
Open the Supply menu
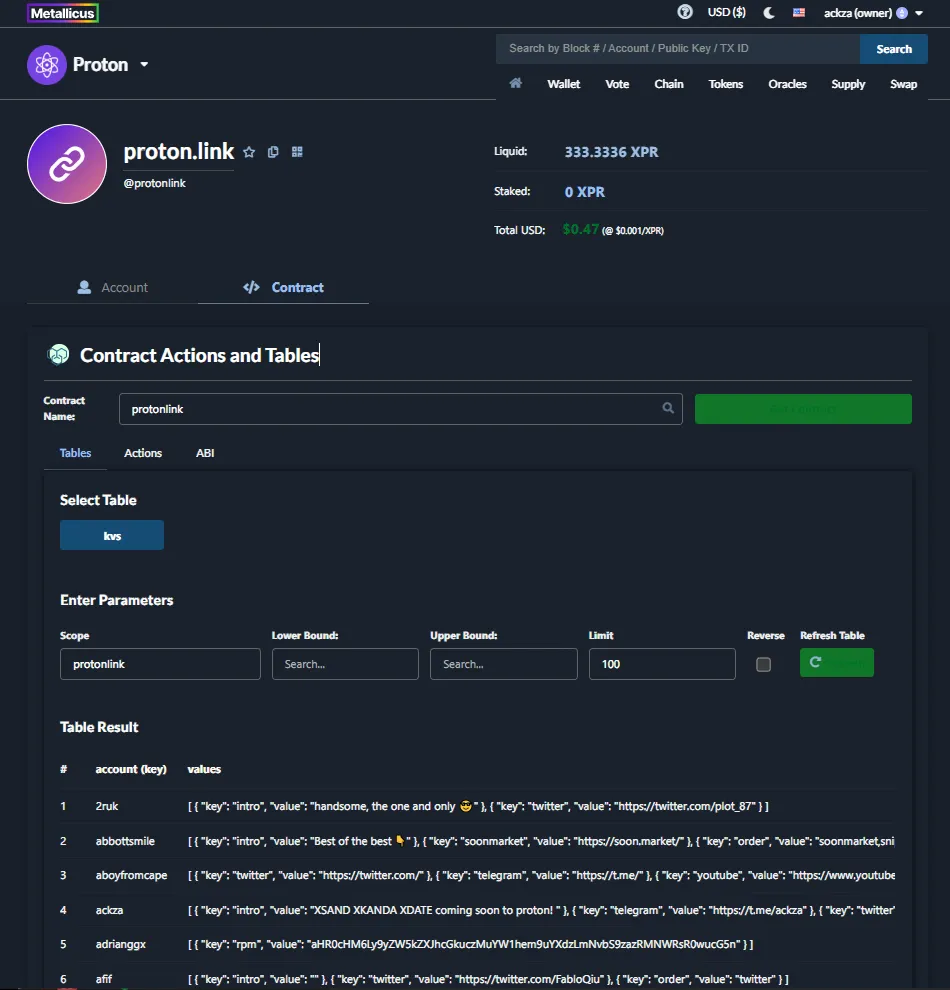click(848, 84)
